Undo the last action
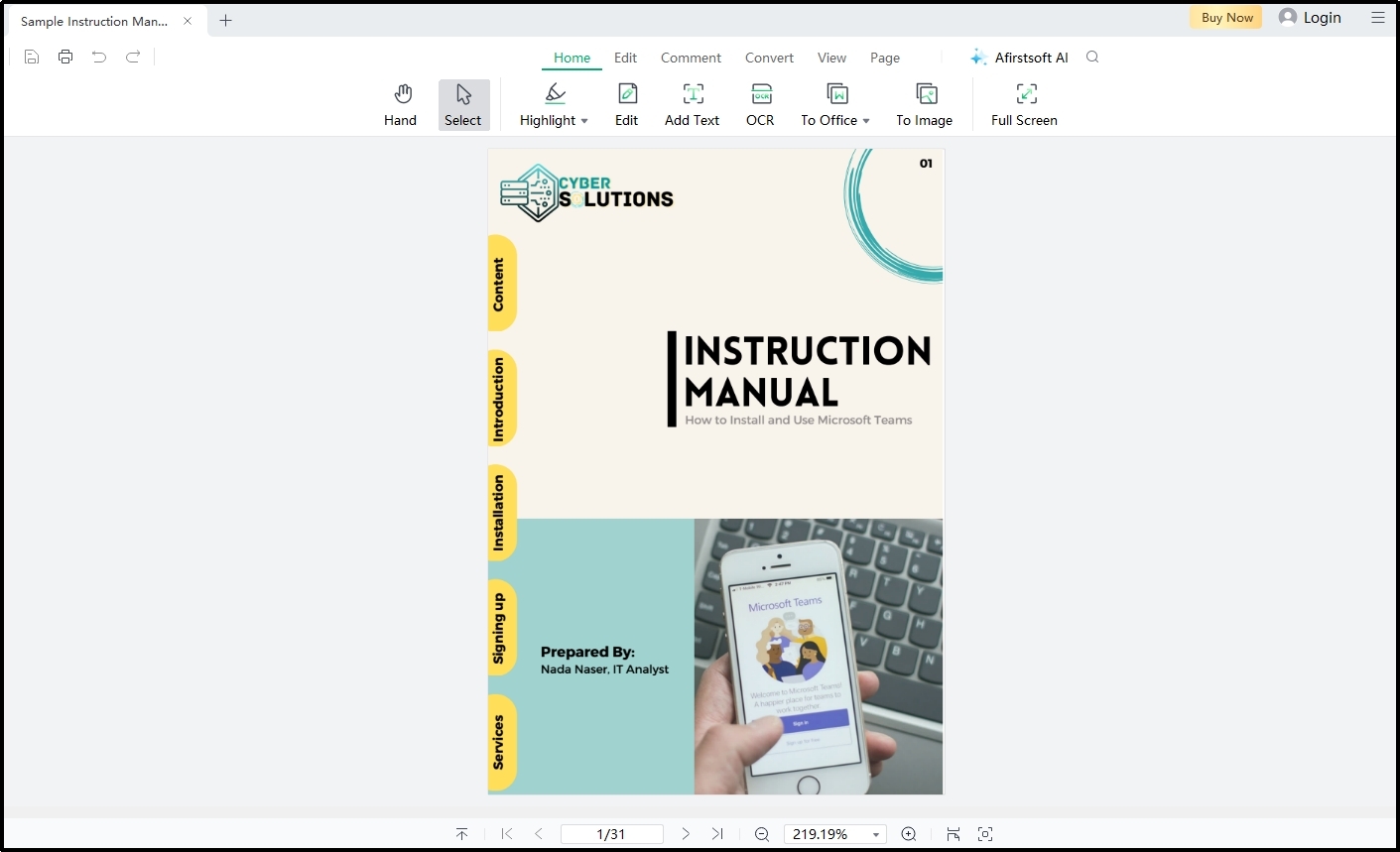 point(99,57)
